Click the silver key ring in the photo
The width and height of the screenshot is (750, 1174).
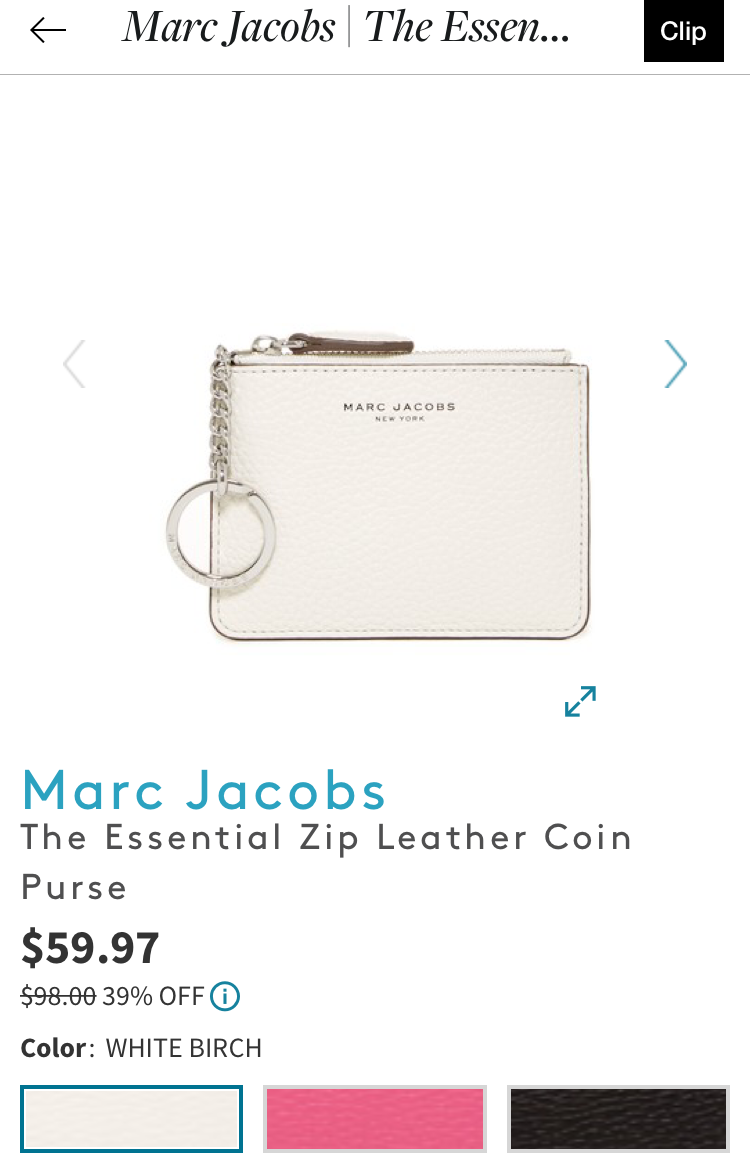[221, 535]
